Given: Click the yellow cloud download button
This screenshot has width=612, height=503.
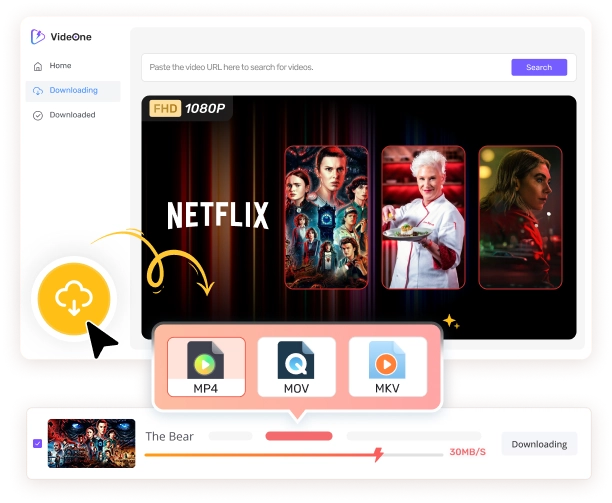Looking at the screenshot, I should (x=76, y=298).
